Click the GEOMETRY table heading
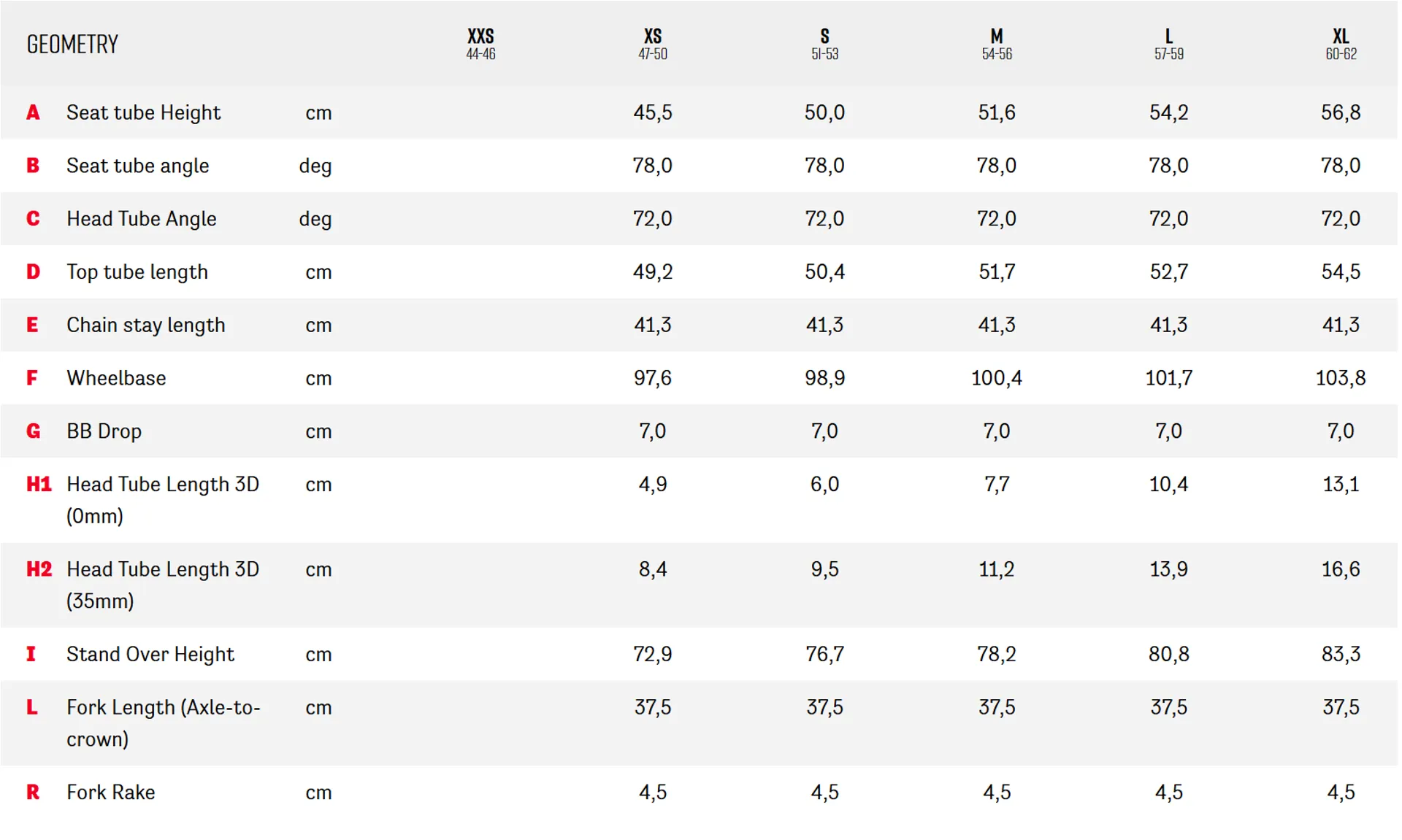 pyautogui.click(x=72, y=45)
